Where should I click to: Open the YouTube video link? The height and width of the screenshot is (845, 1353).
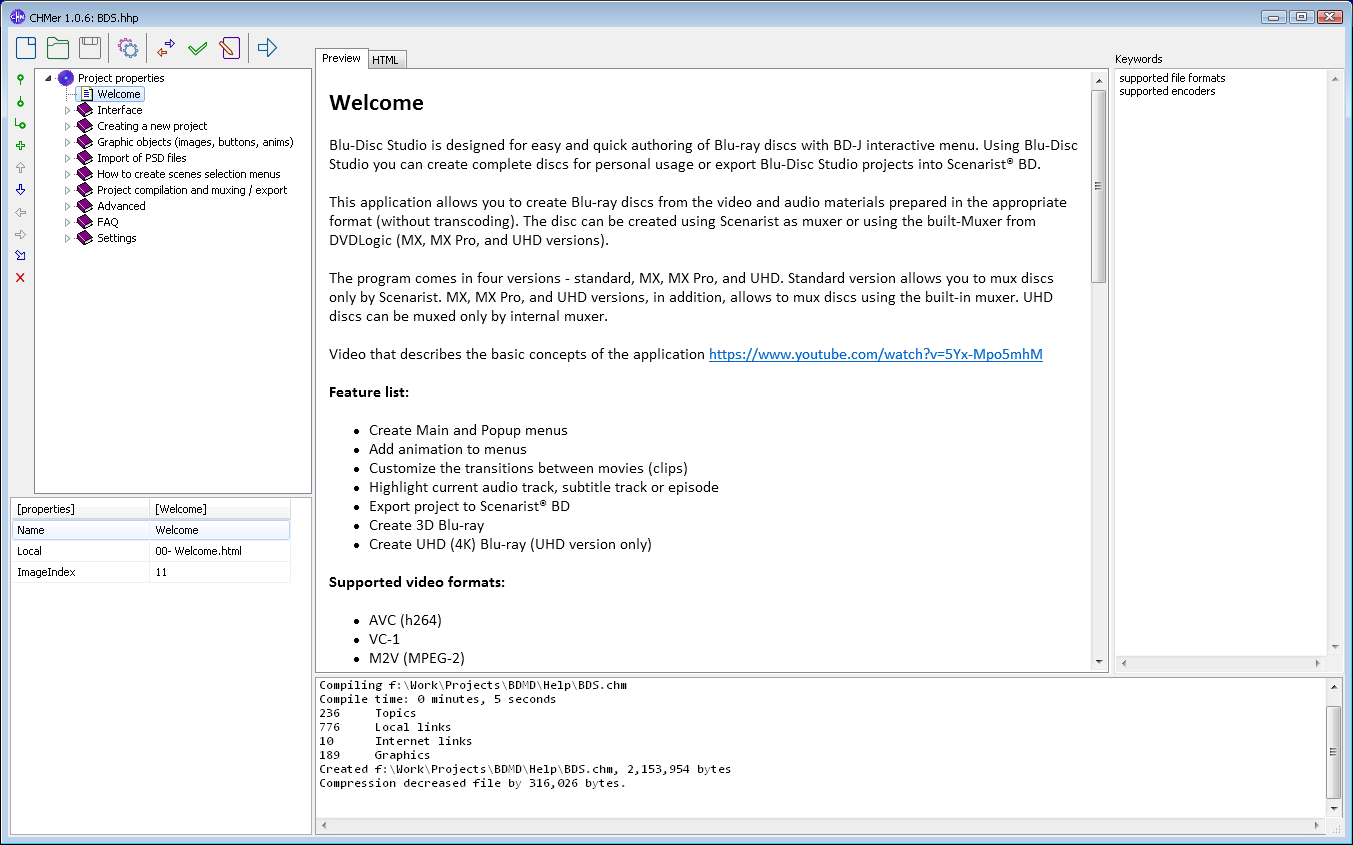(876, 354)
